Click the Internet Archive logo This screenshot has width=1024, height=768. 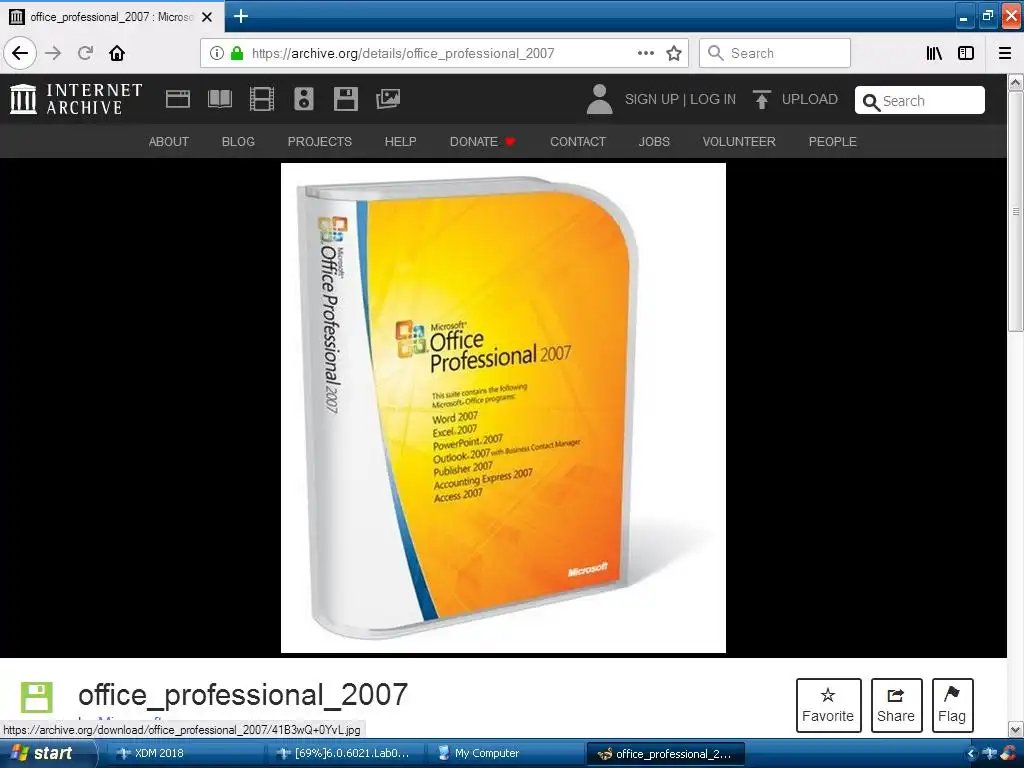pos(76,99)
